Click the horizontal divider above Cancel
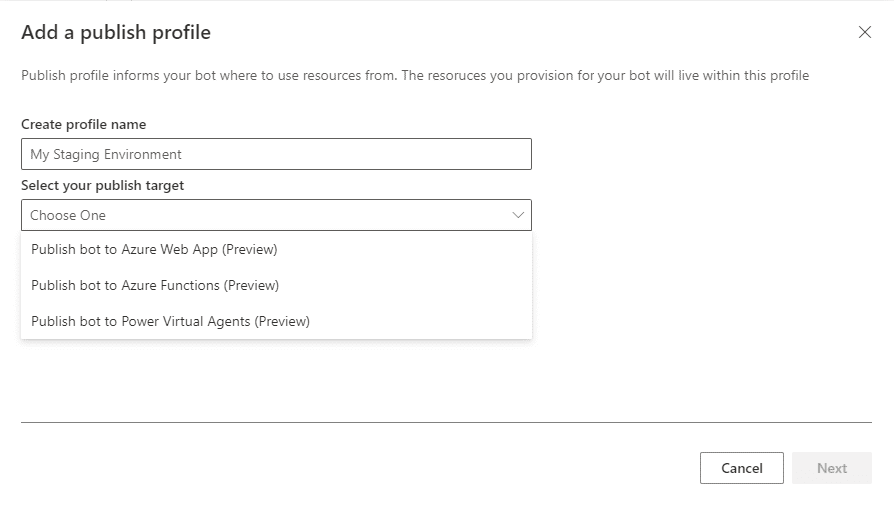 point(446,422)
